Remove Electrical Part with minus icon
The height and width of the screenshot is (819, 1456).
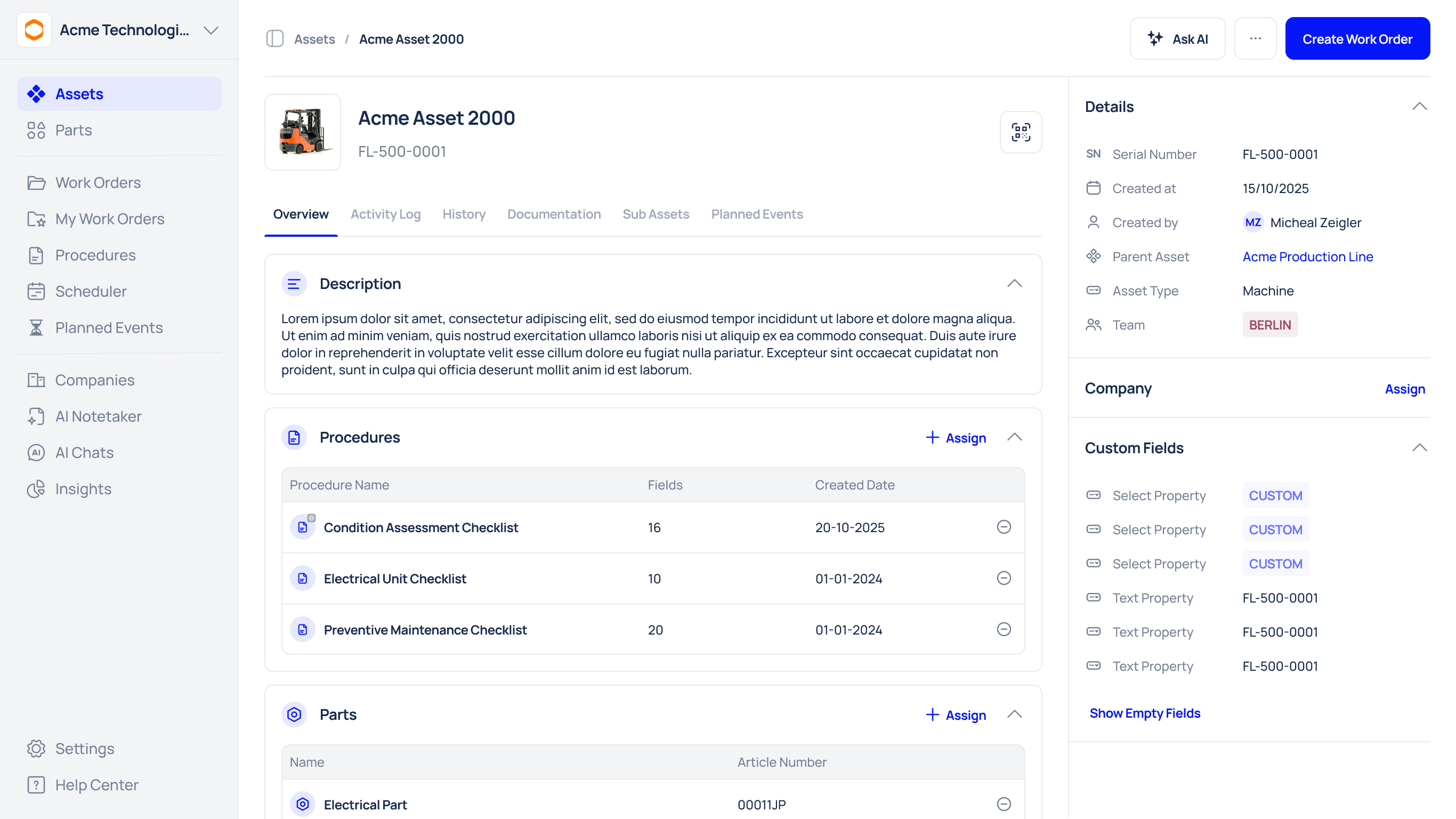1003,804
